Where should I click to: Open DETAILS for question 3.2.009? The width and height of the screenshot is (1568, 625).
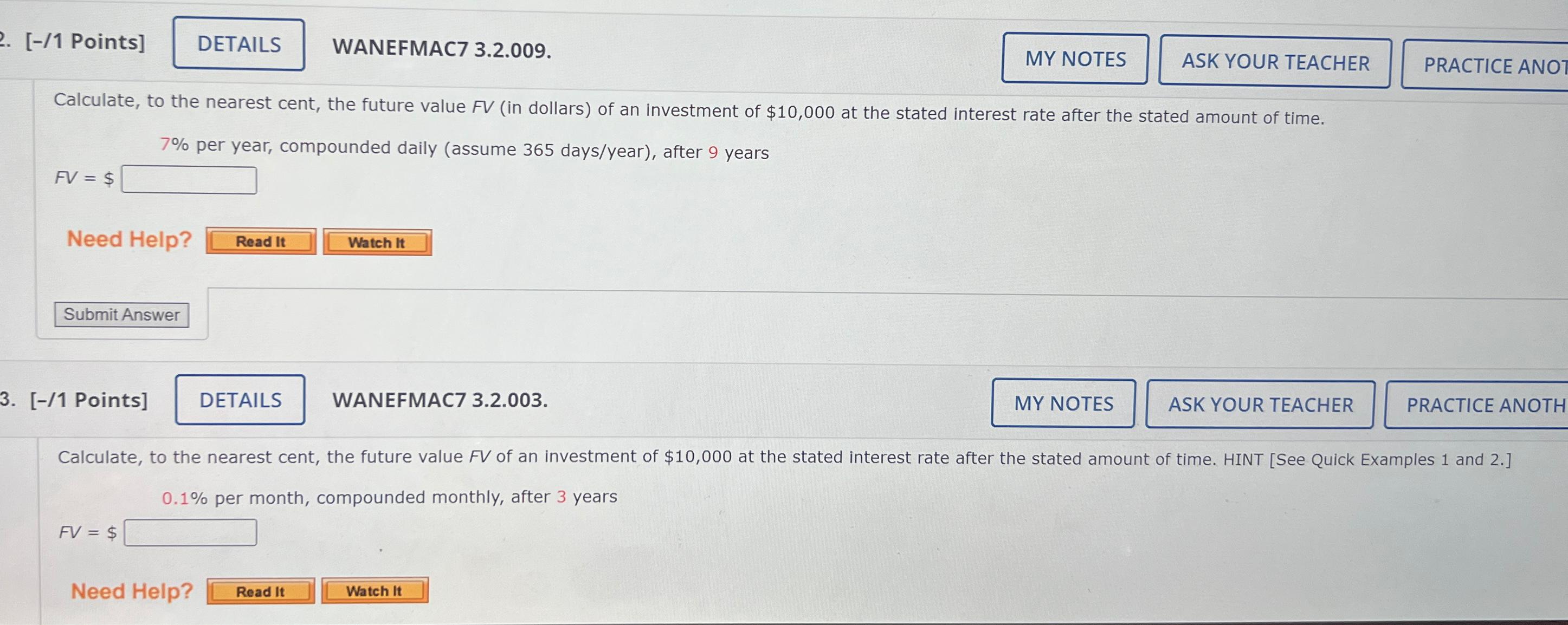pos(238,44)
